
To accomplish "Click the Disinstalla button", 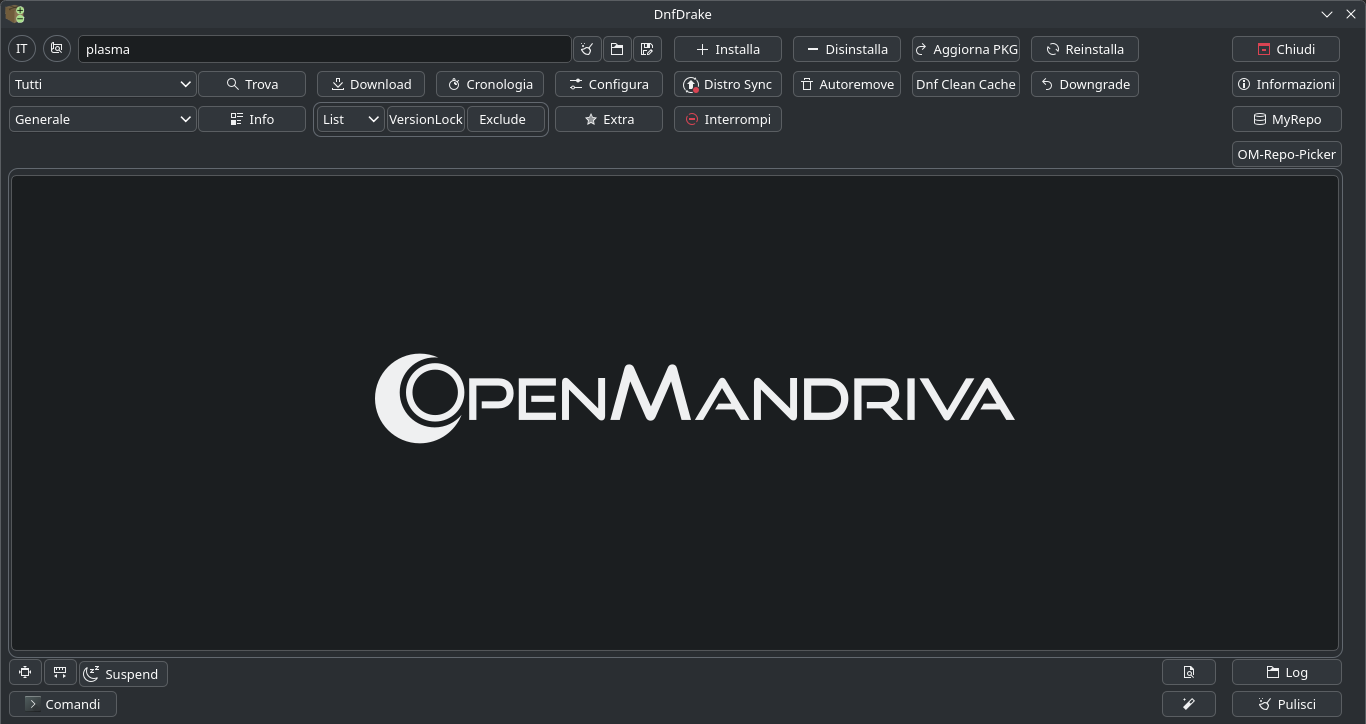I will [x=847, y=49].
